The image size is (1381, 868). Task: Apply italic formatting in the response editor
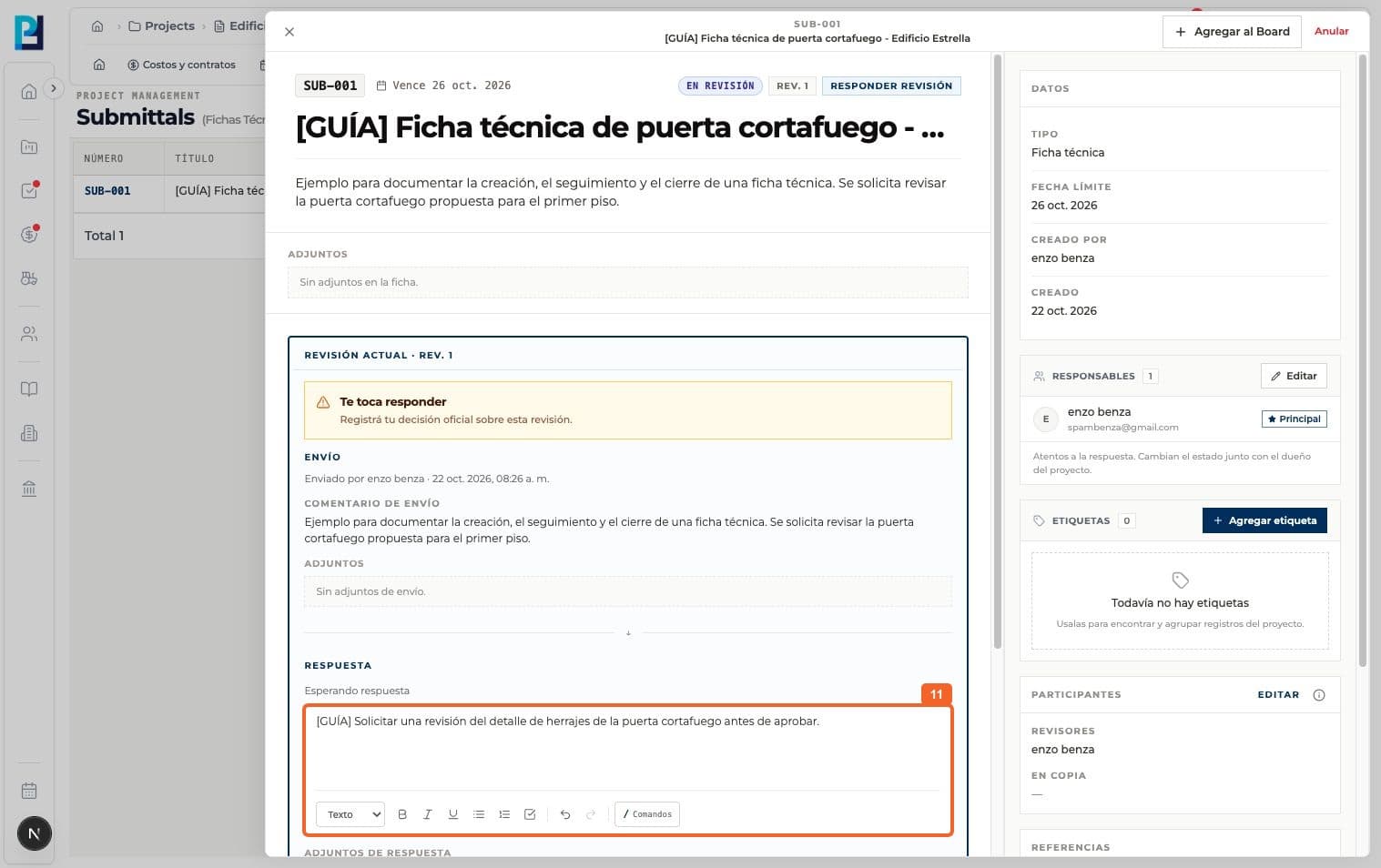(427, 814)
